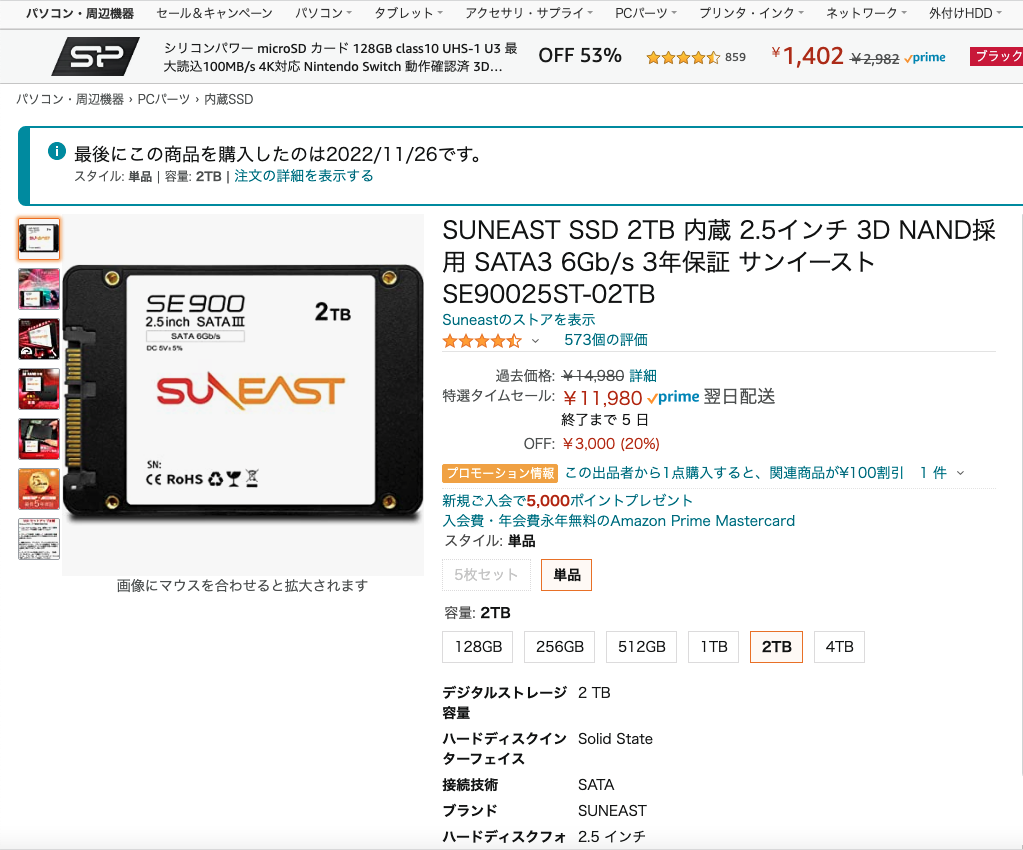The width and height of the screenshot is (1023, 850).
Task: Choose the 128GB capacity option
Action: 478,647
